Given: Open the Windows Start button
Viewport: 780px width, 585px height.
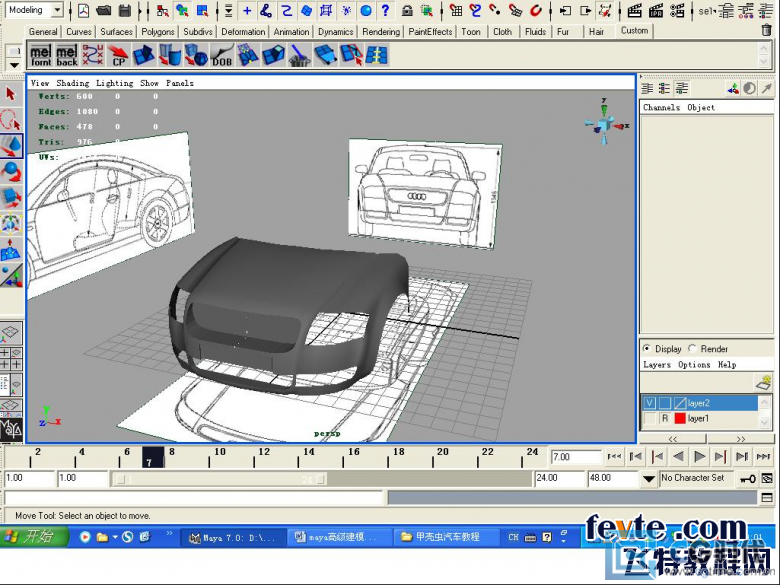Looking at the screenshot, I should pos(33,537).
